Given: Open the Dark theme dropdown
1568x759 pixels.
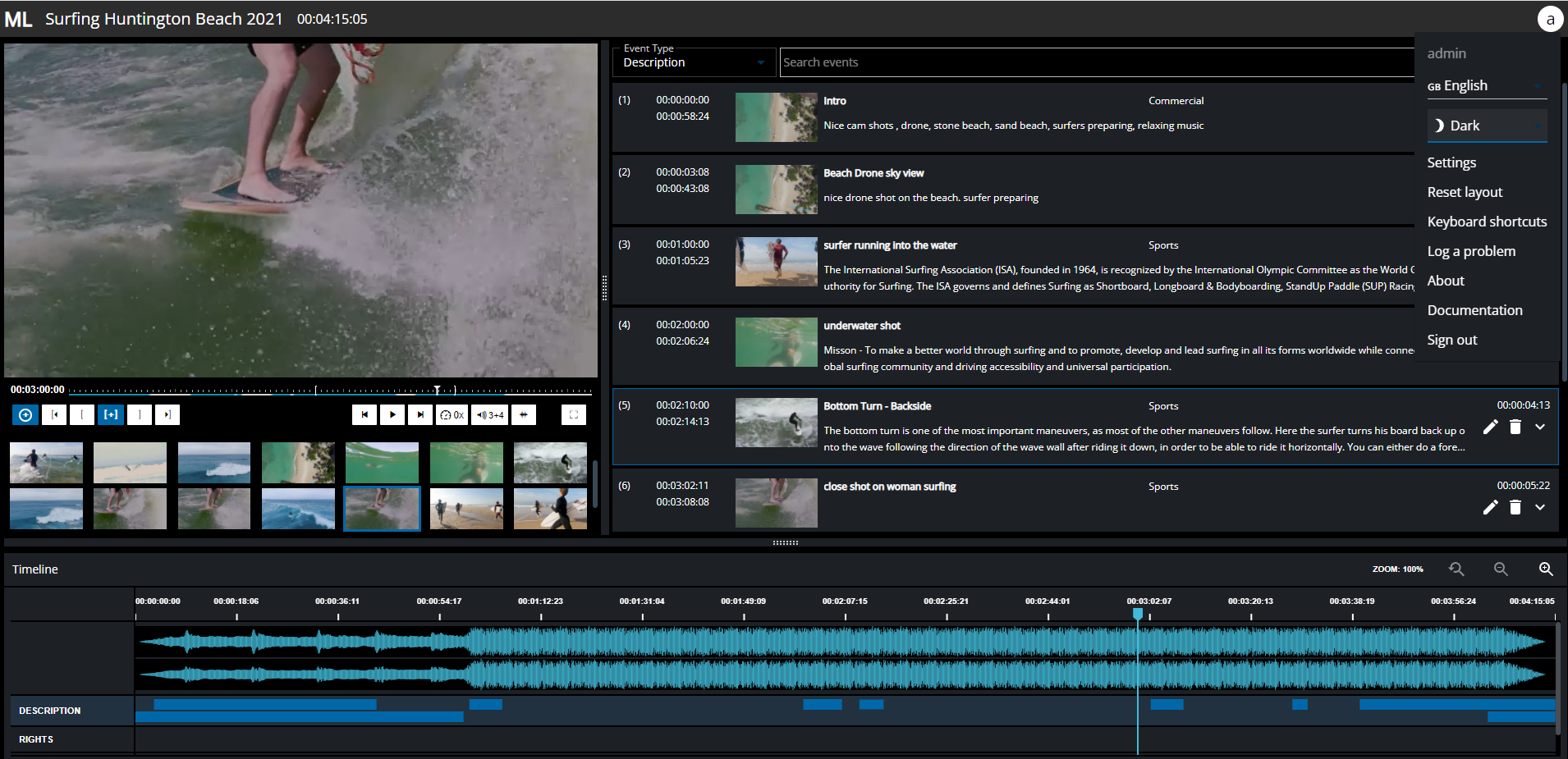Looking at the screenshot, I should (1487, 126).
